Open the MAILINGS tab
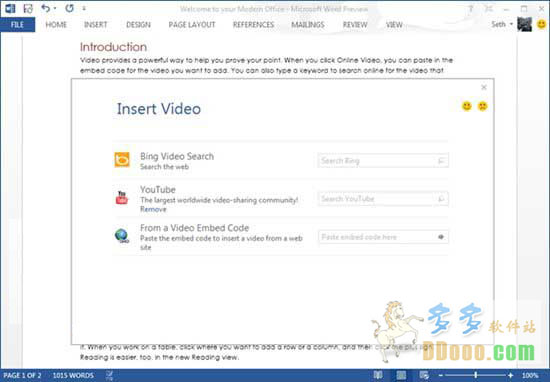 (308, 25)
